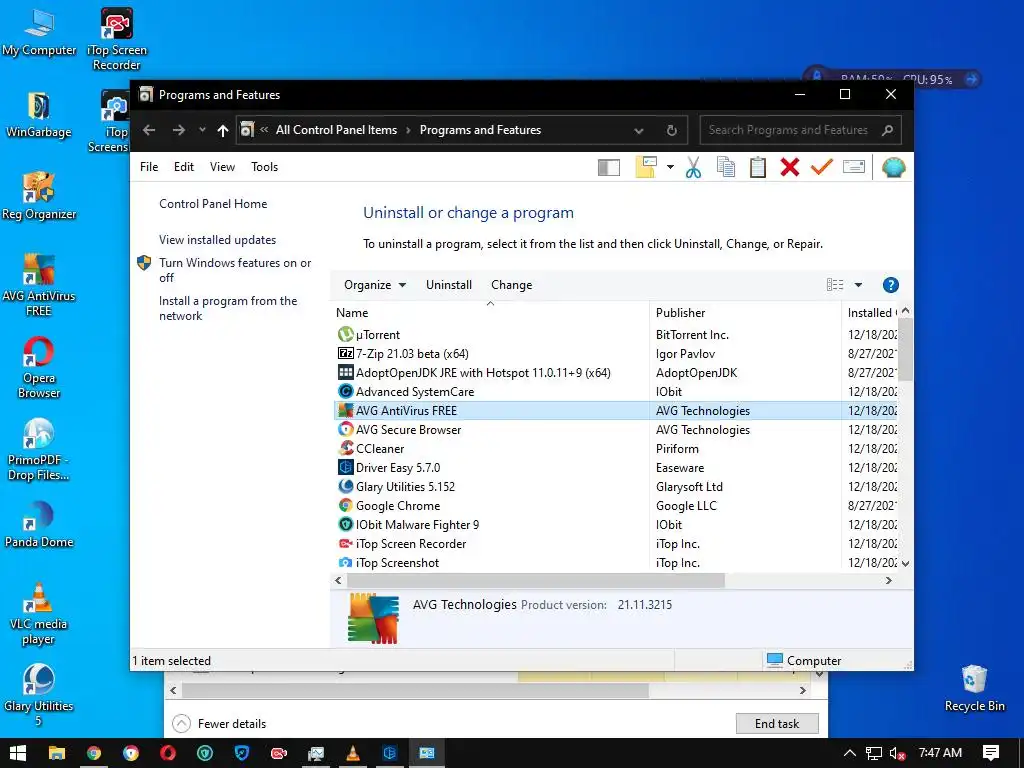This screenshot has width=1024, height=768.
Task: Show hidden system tray icons chevron
Action: (849, 753)
